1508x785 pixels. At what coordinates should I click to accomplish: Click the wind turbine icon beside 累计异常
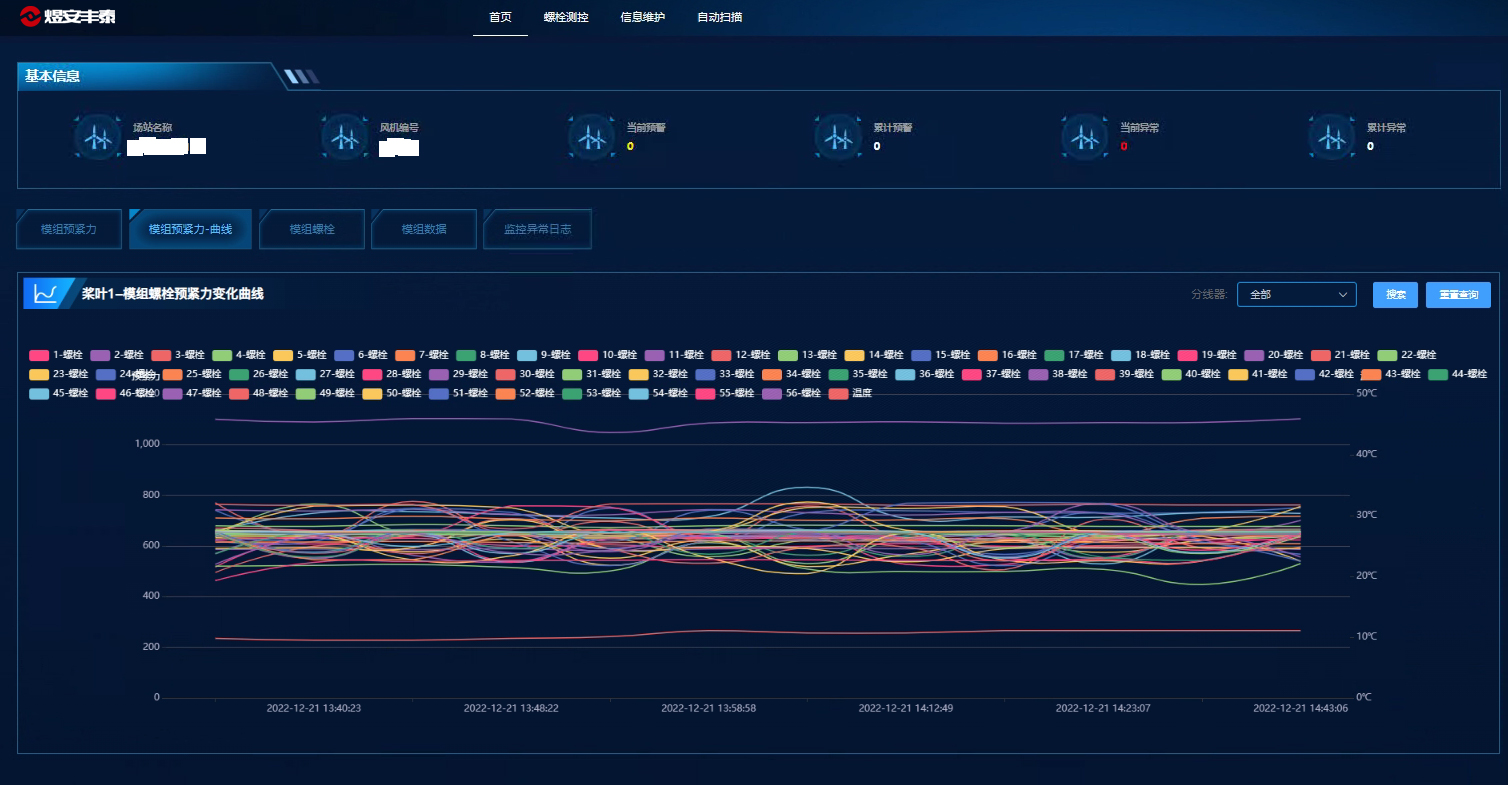tap(1332, 137)
